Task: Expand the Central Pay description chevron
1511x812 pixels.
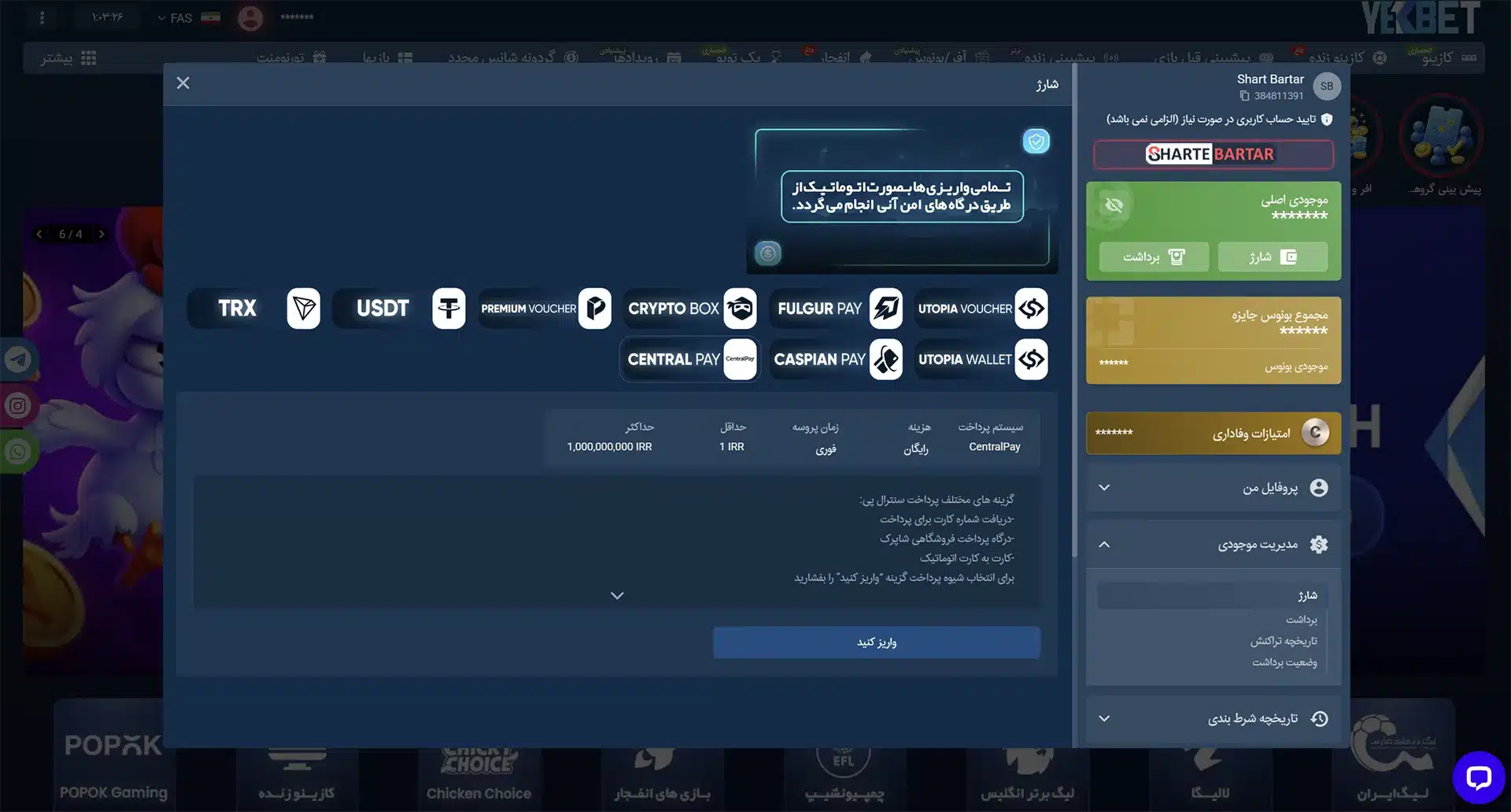Action: pos(617,596)
